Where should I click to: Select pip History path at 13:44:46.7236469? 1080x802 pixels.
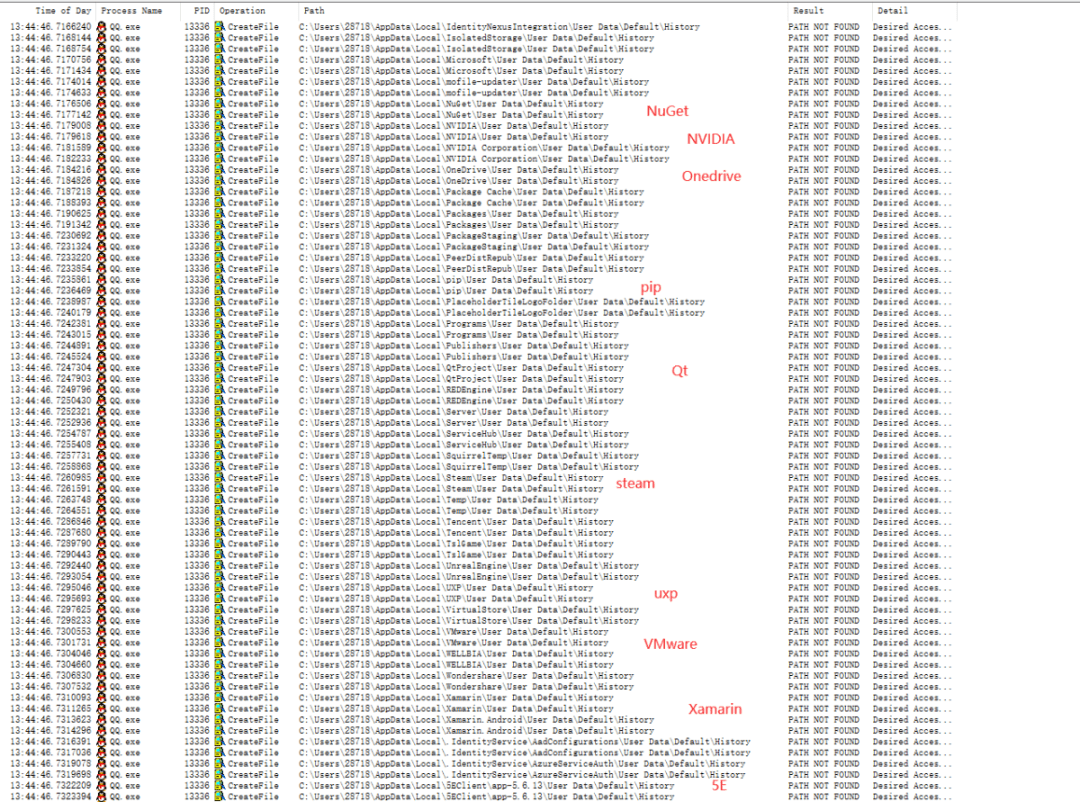446,291
